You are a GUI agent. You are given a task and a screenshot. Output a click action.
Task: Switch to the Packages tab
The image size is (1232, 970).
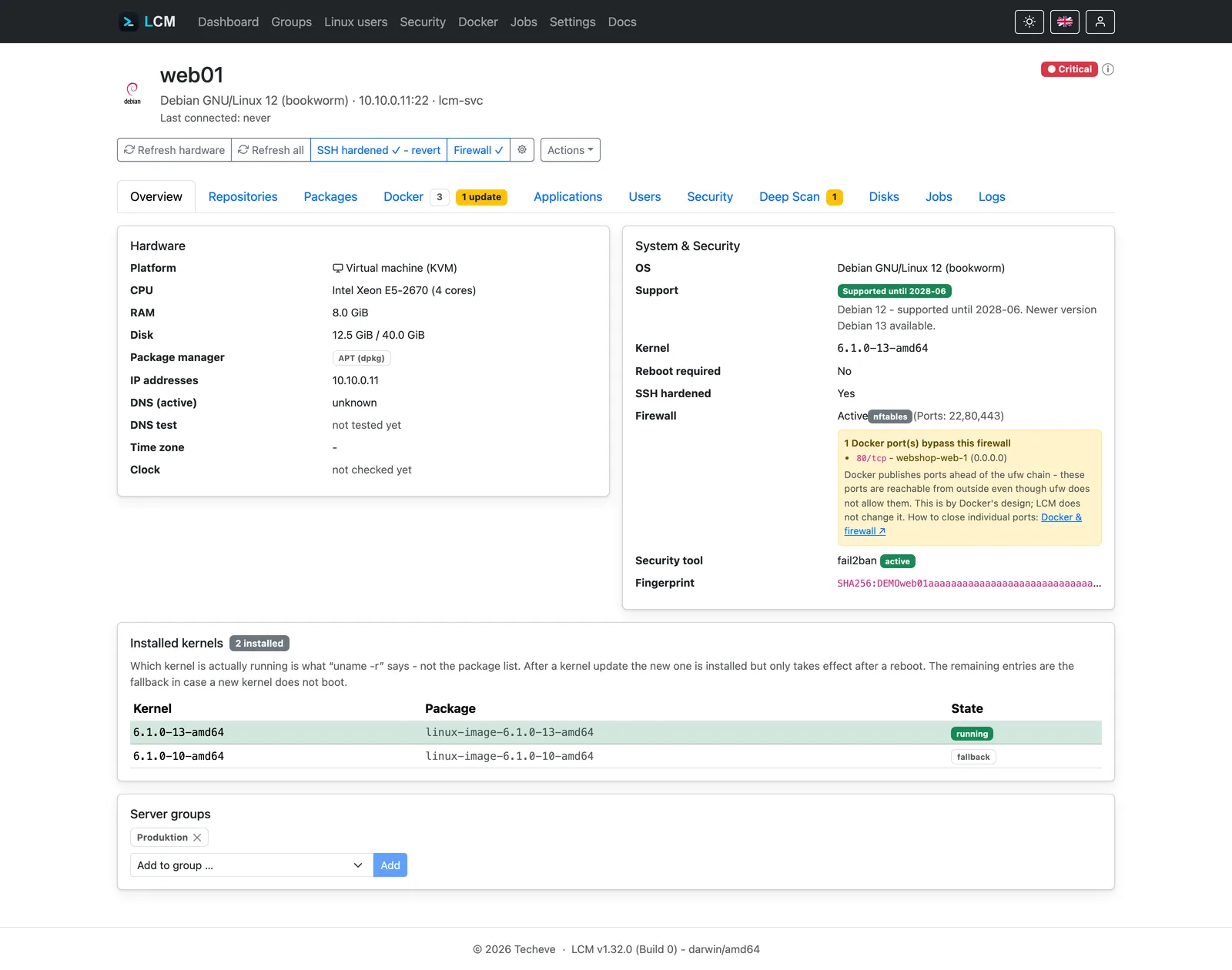click(x=330, y=197)
